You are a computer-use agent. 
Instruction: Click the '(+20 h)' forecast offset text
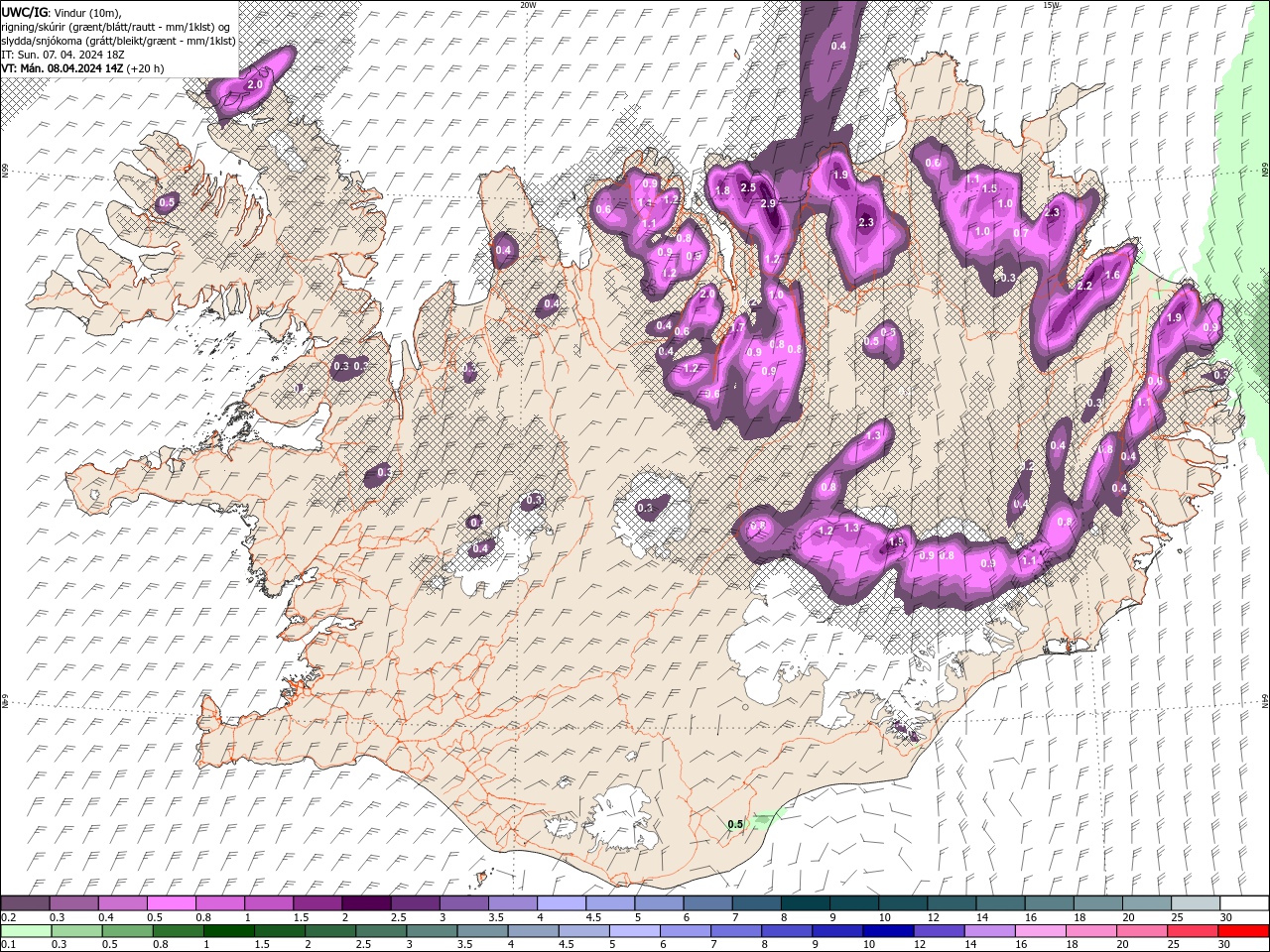point(146,68)
